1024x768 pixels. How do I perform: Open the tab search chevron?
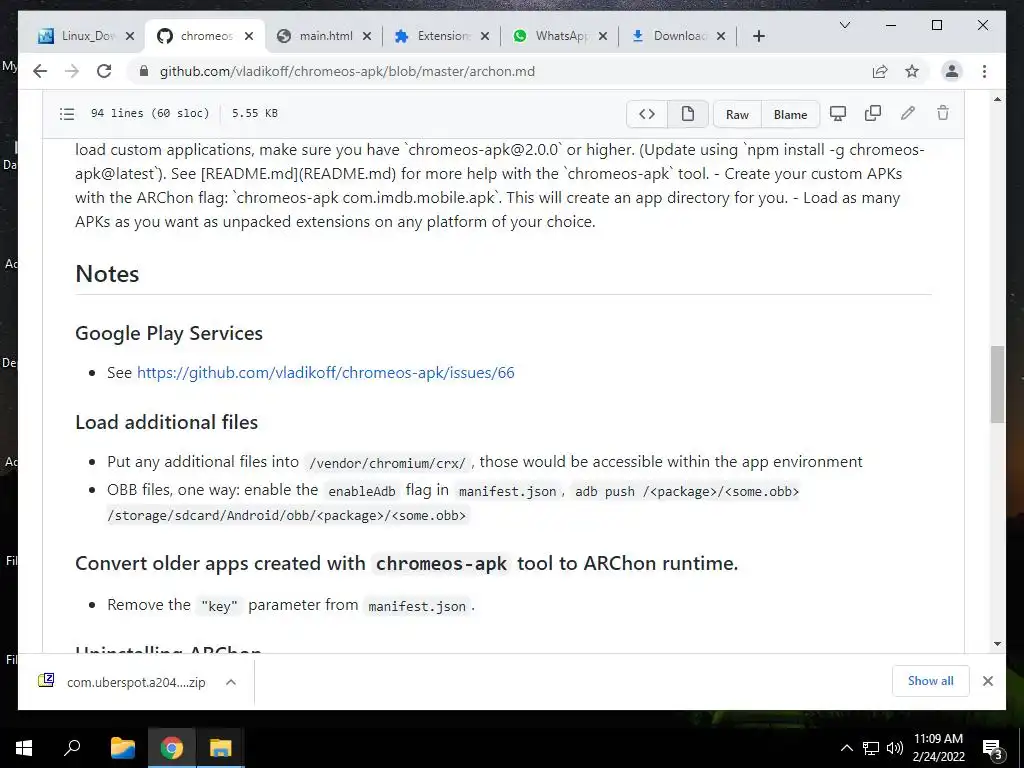pyautogui.click(x=844, y=25)
